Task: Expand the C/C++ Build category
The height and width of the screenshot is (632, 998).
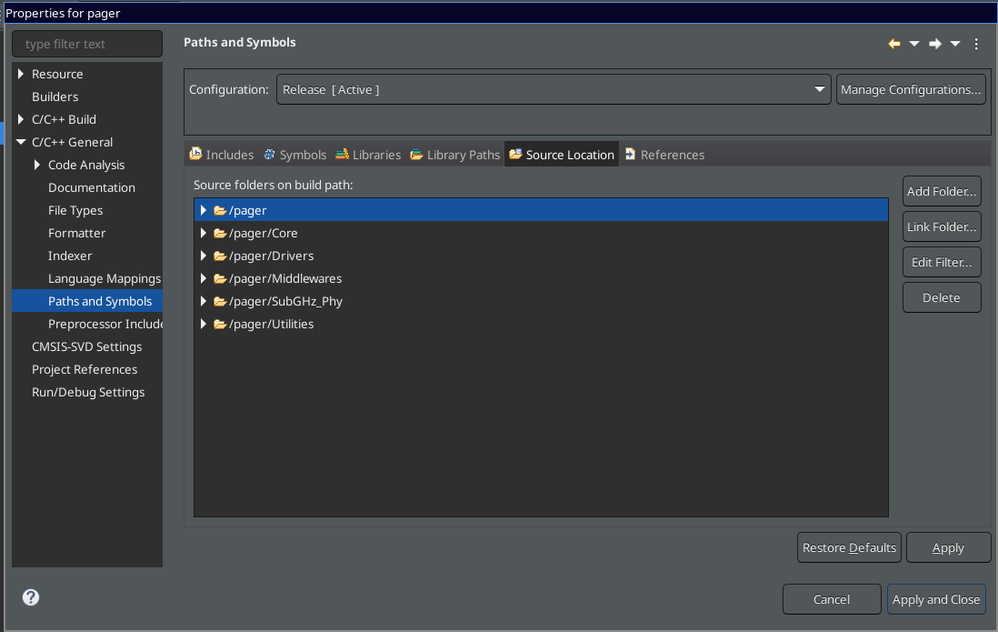Action: pyautogui.click(x=20, y=119)
